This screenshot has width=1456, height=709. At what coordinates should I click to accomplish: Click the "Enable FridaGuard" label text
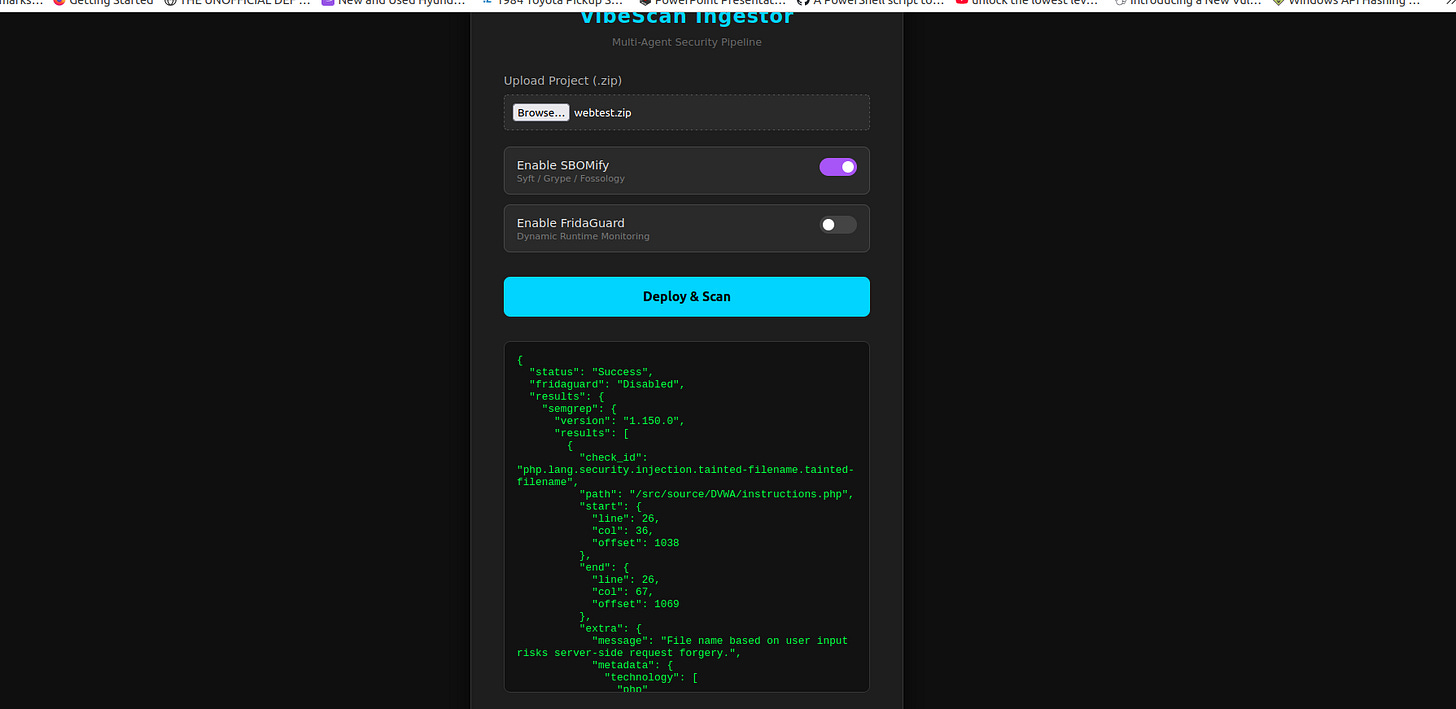(x=571, y=223)
